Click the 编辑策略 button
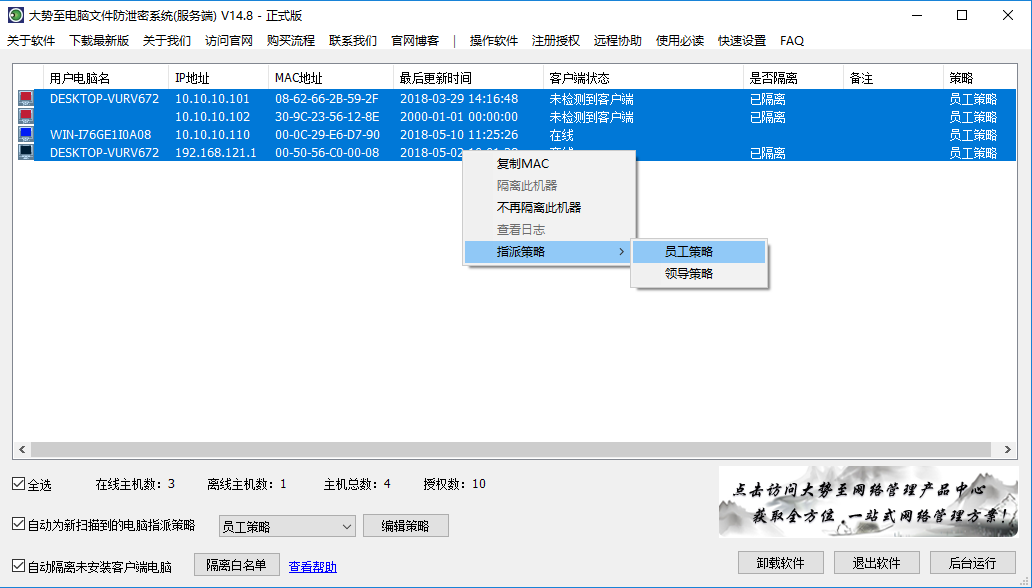Image resolution: width=1032 pixels, height=588 pixels. (406, 526)
